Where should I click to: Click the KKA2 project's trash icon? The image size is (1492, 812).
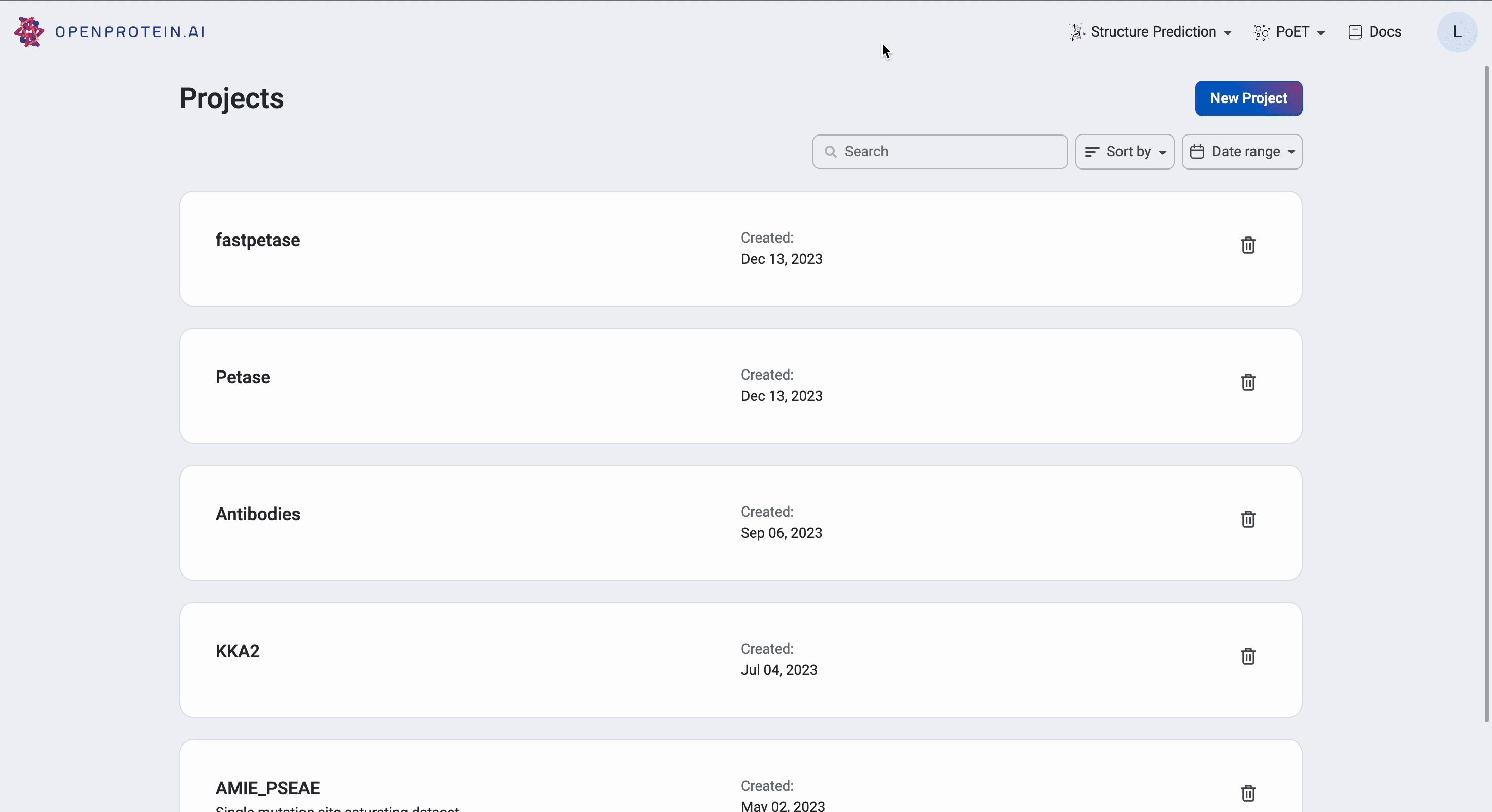(1247, 656)
